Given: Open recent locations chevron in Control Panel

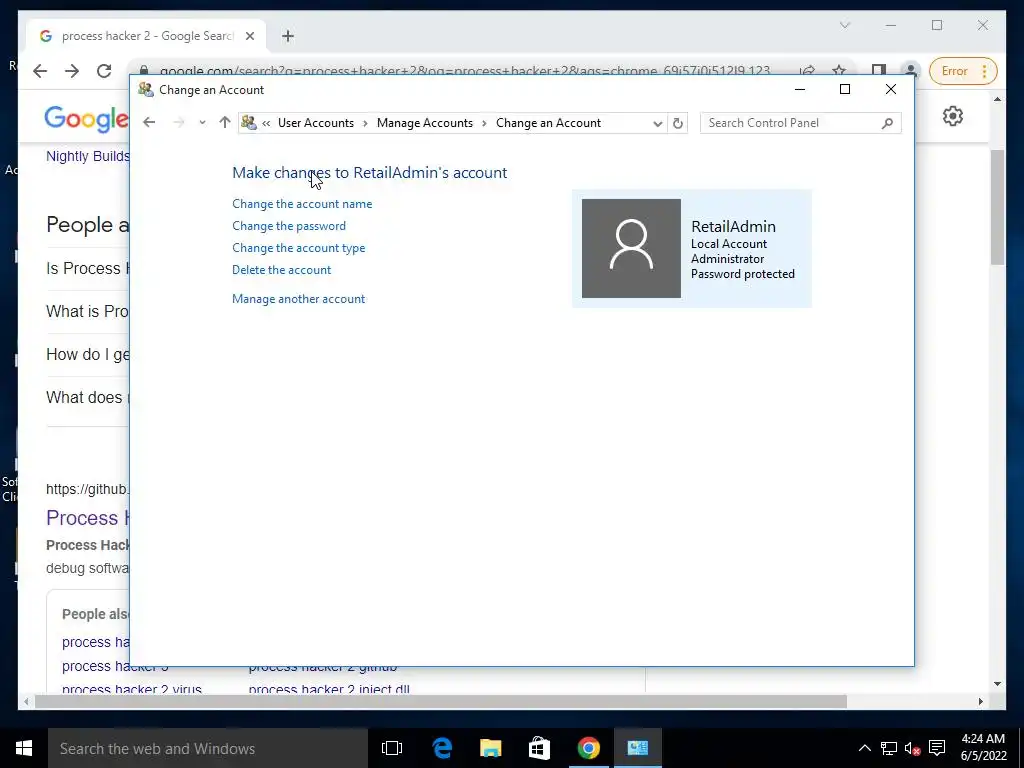Looking at the screenshot, I should tap(202, 123).
